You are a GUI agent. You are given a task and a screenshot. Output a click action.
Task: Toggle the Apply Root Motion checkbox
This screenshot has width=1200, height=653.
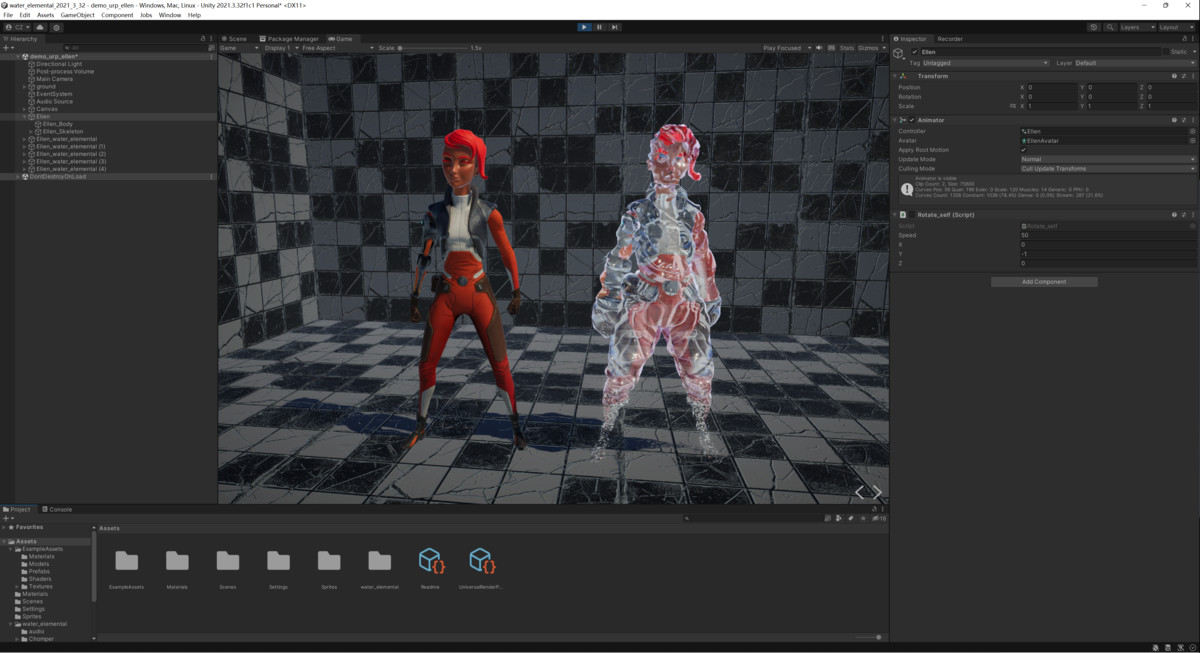coord(1023,150)
